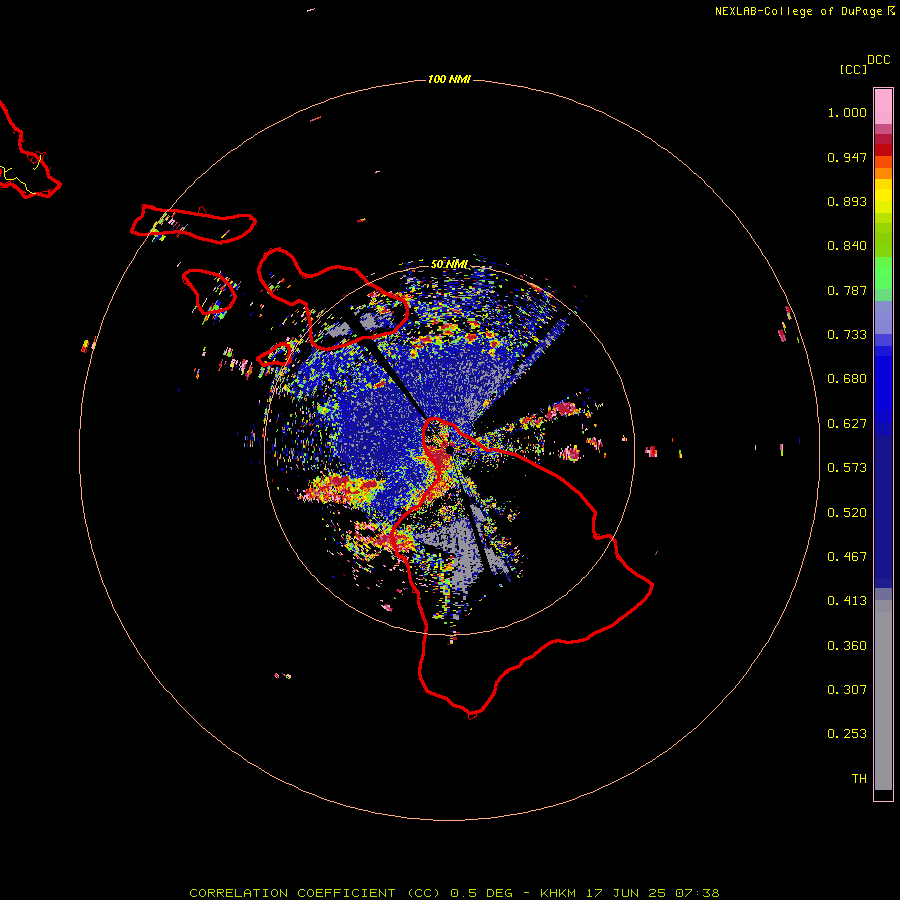Click the Correlation Coefficient caption at bottom
This screenshot has width=900, height=900.
(x=454, y=893)
